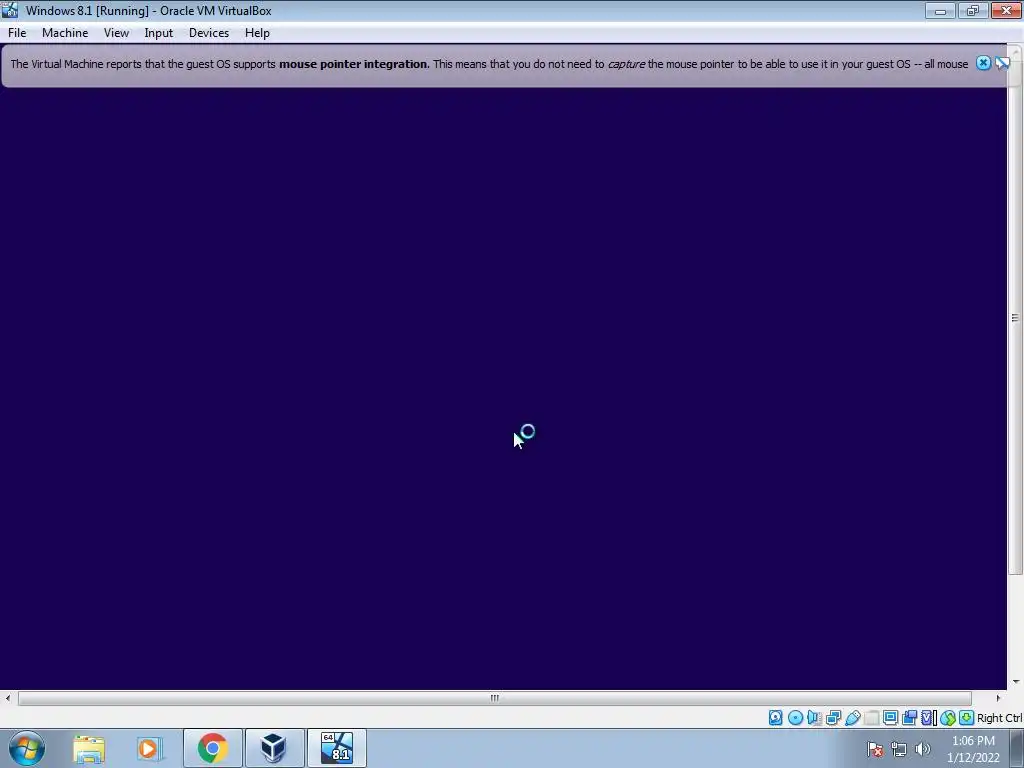Click the Windows 8.1 VM taskbar button
Viewport: 1024px width, 768px height.
click(x=336, y=748)
